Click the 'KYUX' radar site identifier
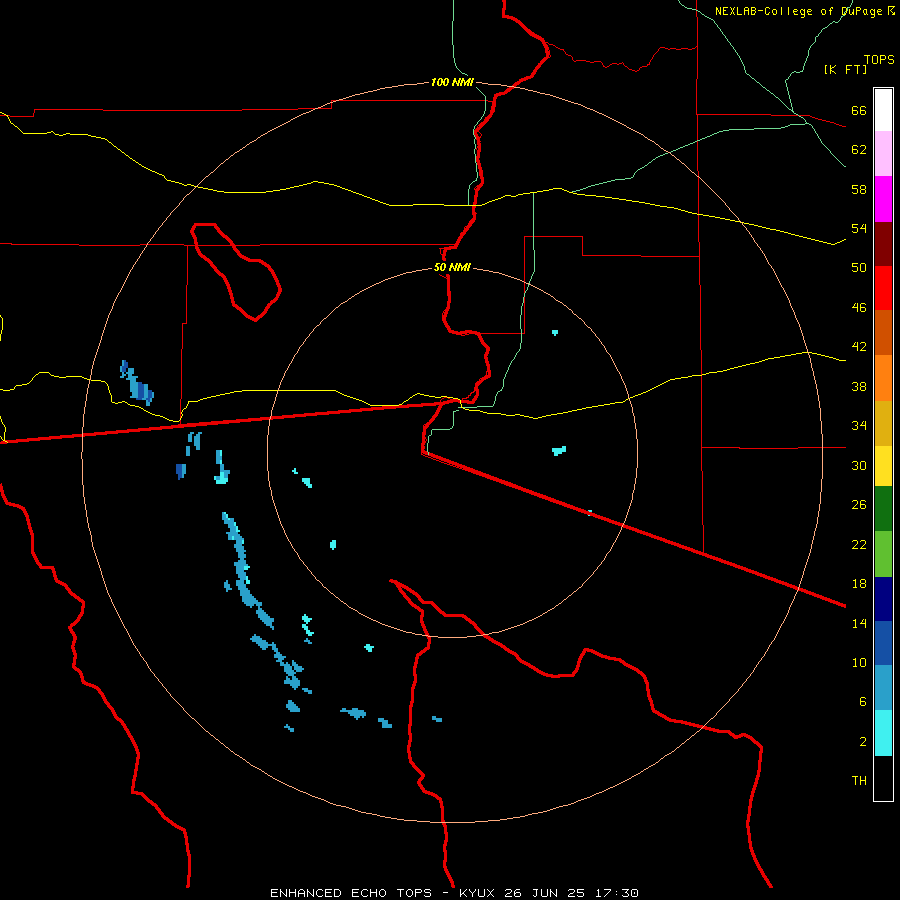 click(476, 893)
